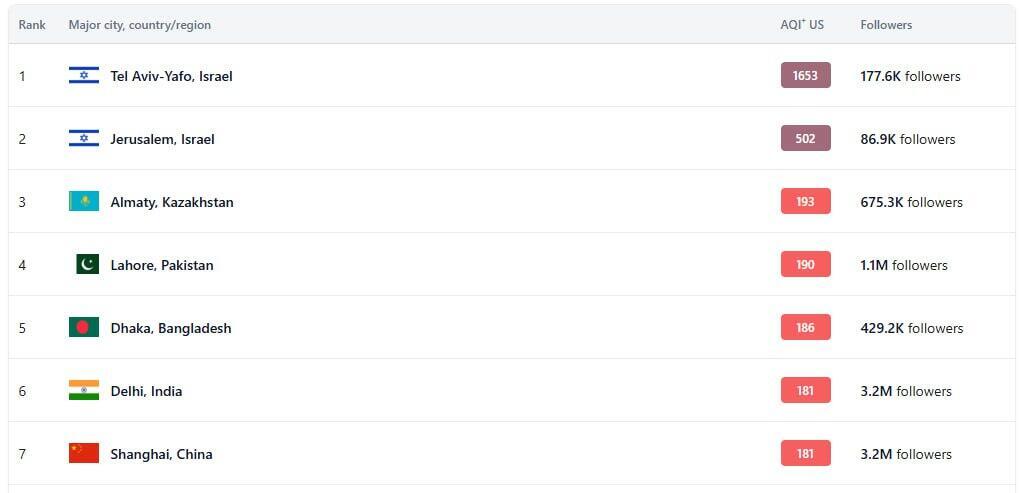Viewport: 1020px width, 493px height.
Task: Select Dhaka, Bangladesh from the ranking
Action: [x=171, y=328]
